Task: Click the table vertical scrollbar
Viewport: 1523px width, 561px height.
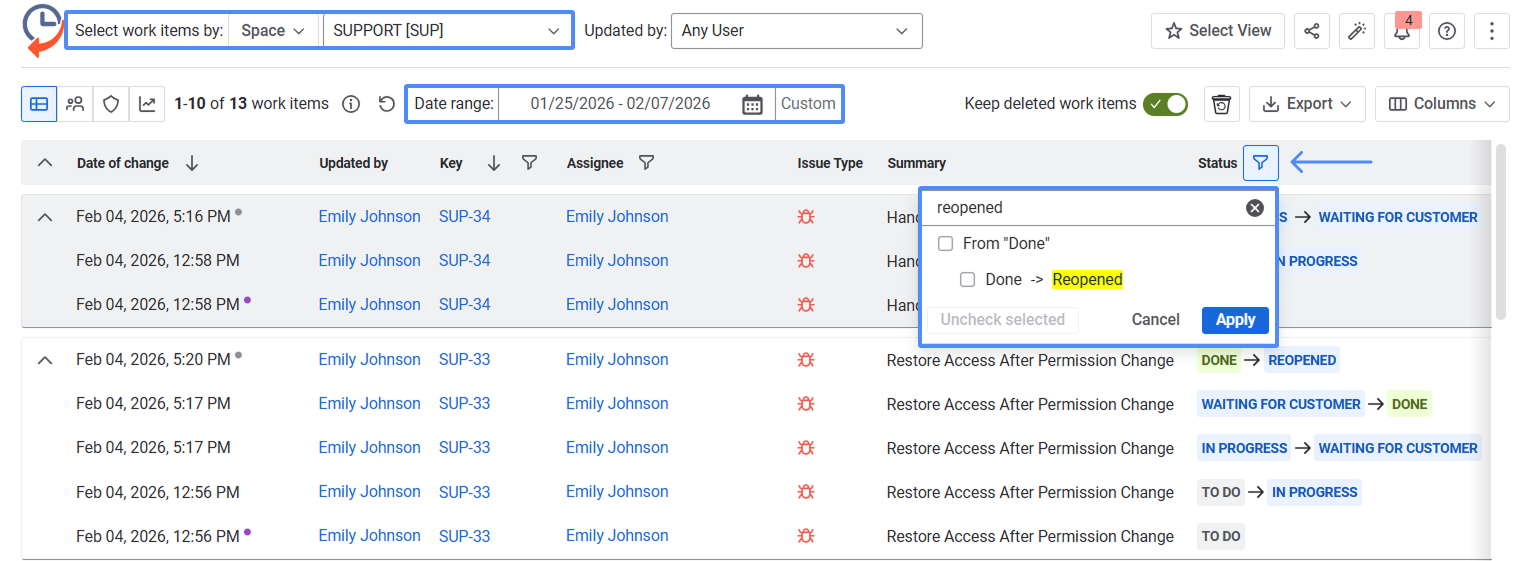Action: click(1500, 232)
